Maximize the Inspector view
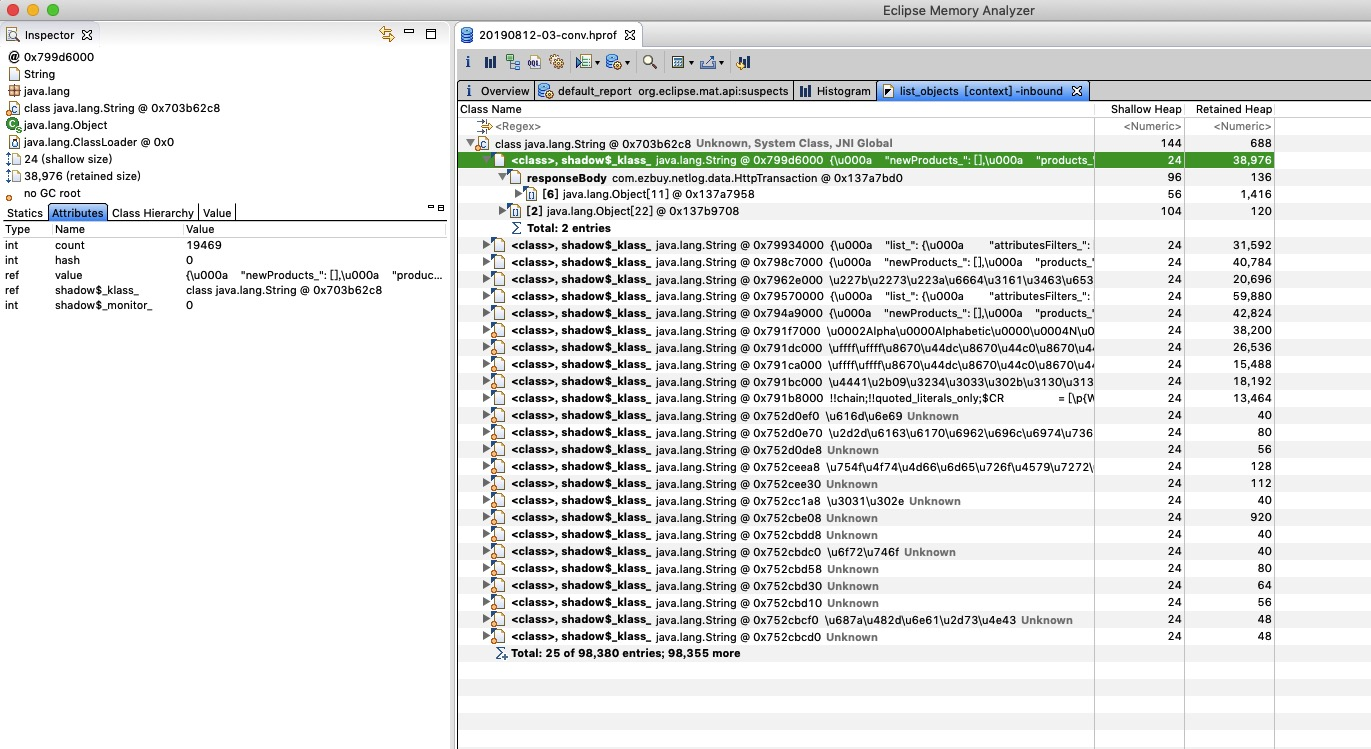 pyautogui.click(x=431, y=34)
